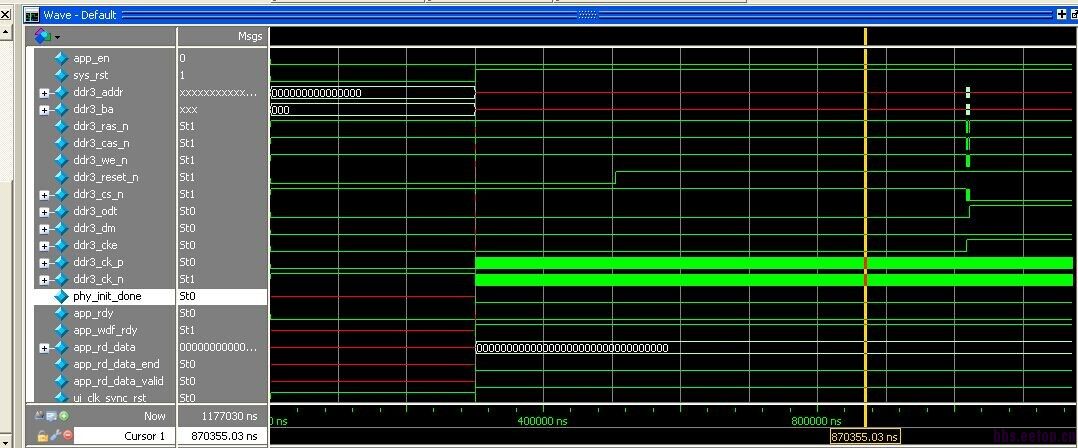Expand the ddr3_cke signal group

pos(44,246)
